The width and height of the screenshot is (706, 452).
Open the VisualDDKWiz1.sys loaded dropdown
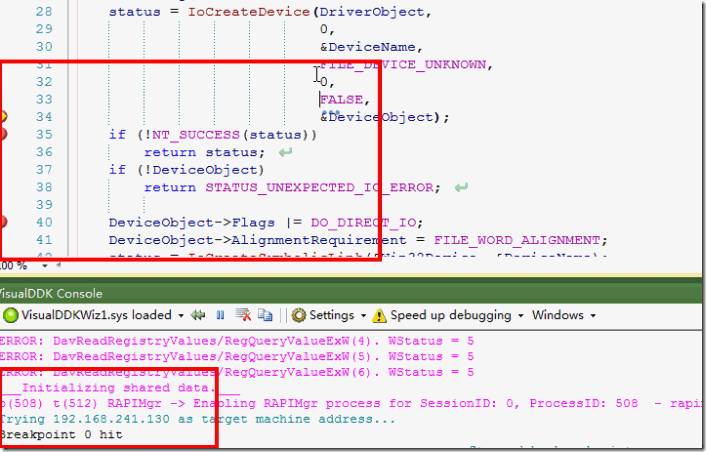tap(179, 315)
